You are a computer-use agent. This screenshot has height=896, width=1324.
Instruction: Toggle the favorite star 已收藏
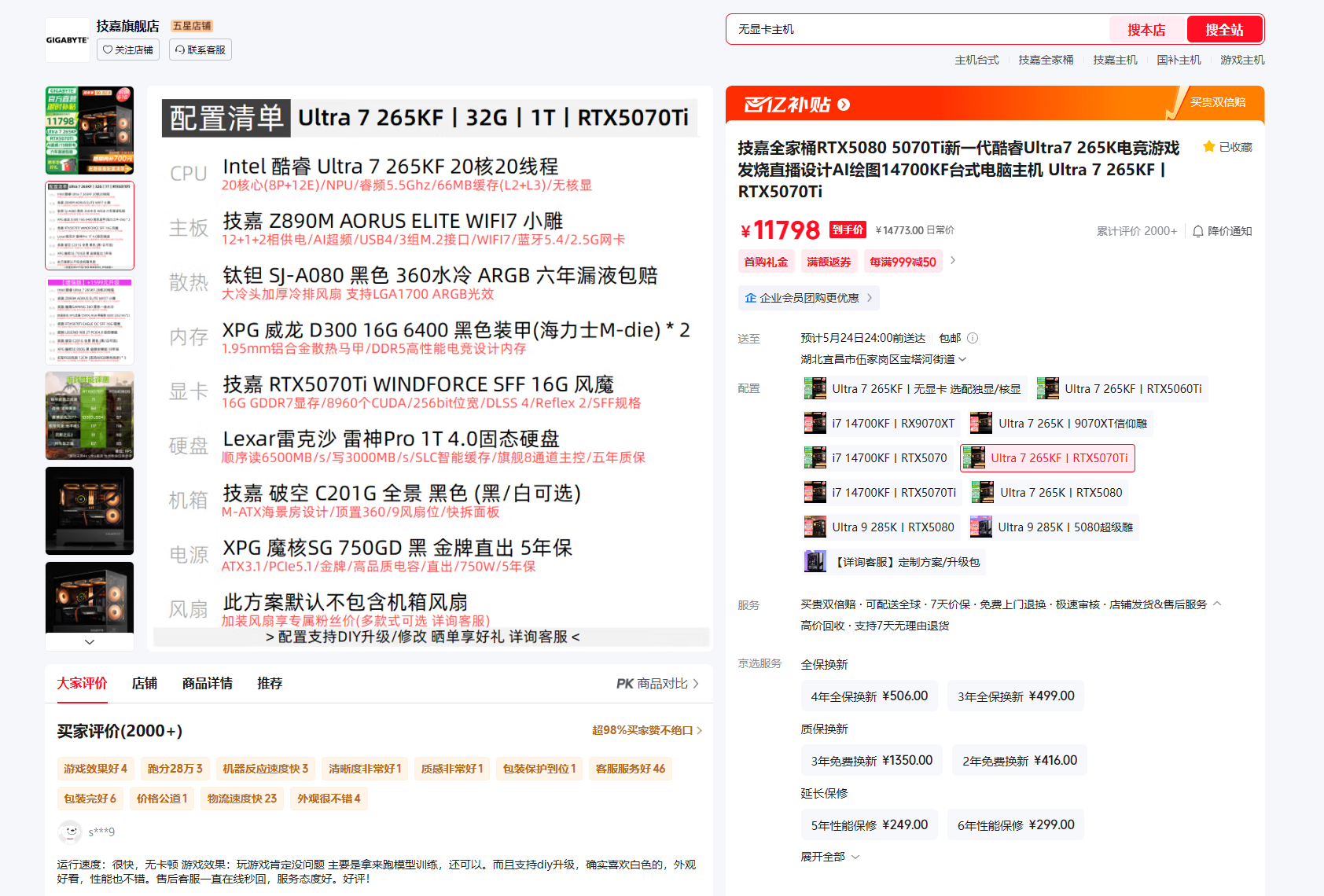(x=1209, y=146)
